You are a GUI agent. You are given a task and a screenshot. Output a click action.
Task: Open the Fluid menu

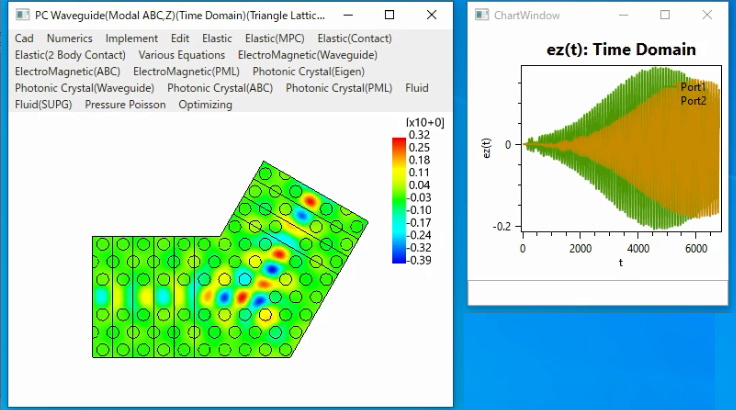point(417,88)
